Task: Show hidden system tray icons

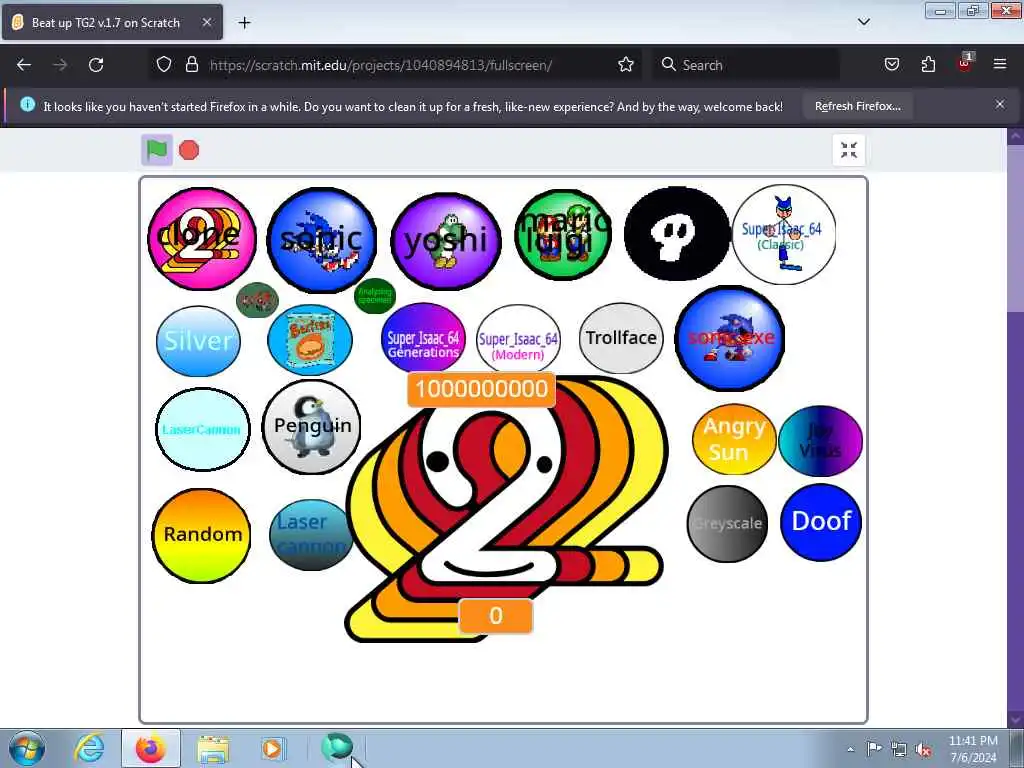Action: (850, 749)
